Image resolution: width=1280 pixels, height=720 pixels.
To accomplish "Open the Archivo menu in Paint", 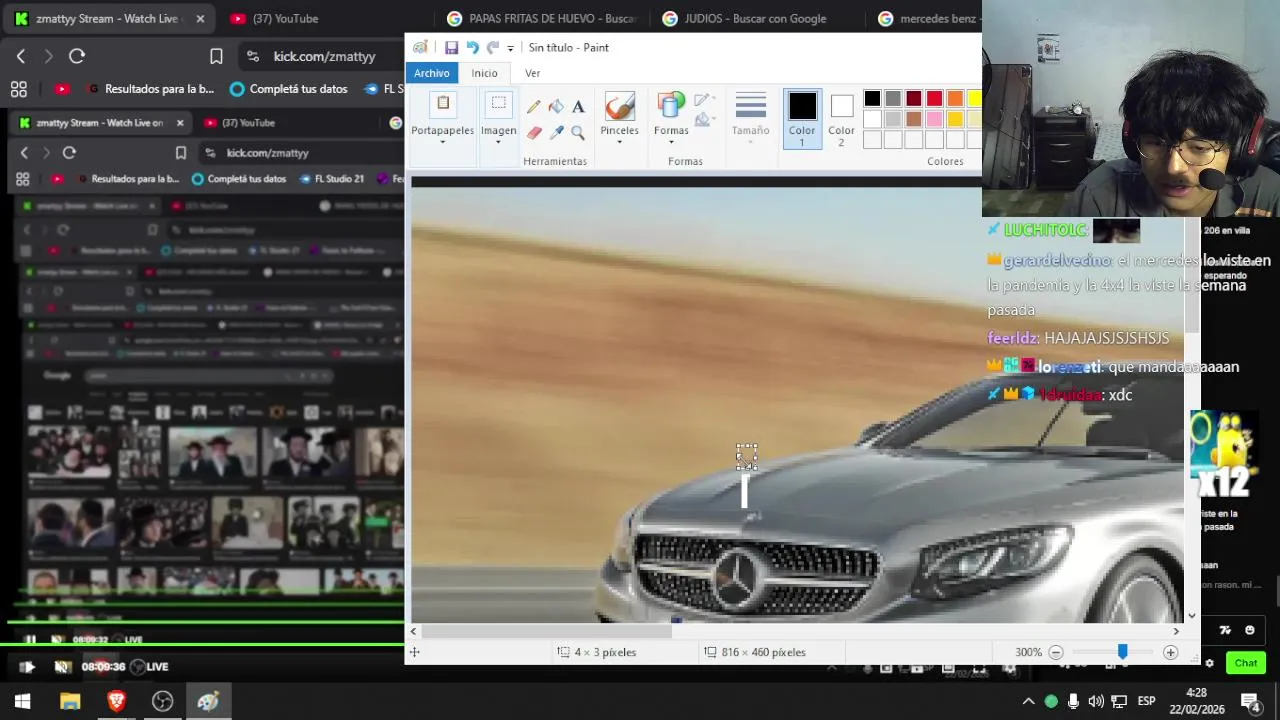I will 432,73.
